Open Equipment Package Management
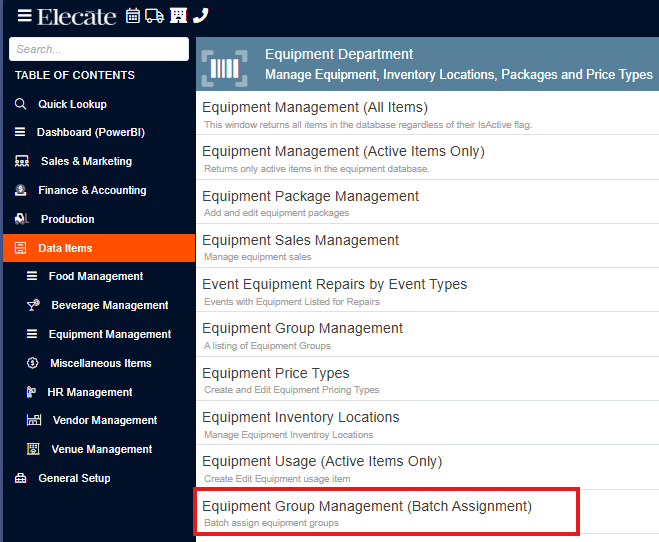The width and height of the screenshot is (659, 542). (x=427, y=203)
